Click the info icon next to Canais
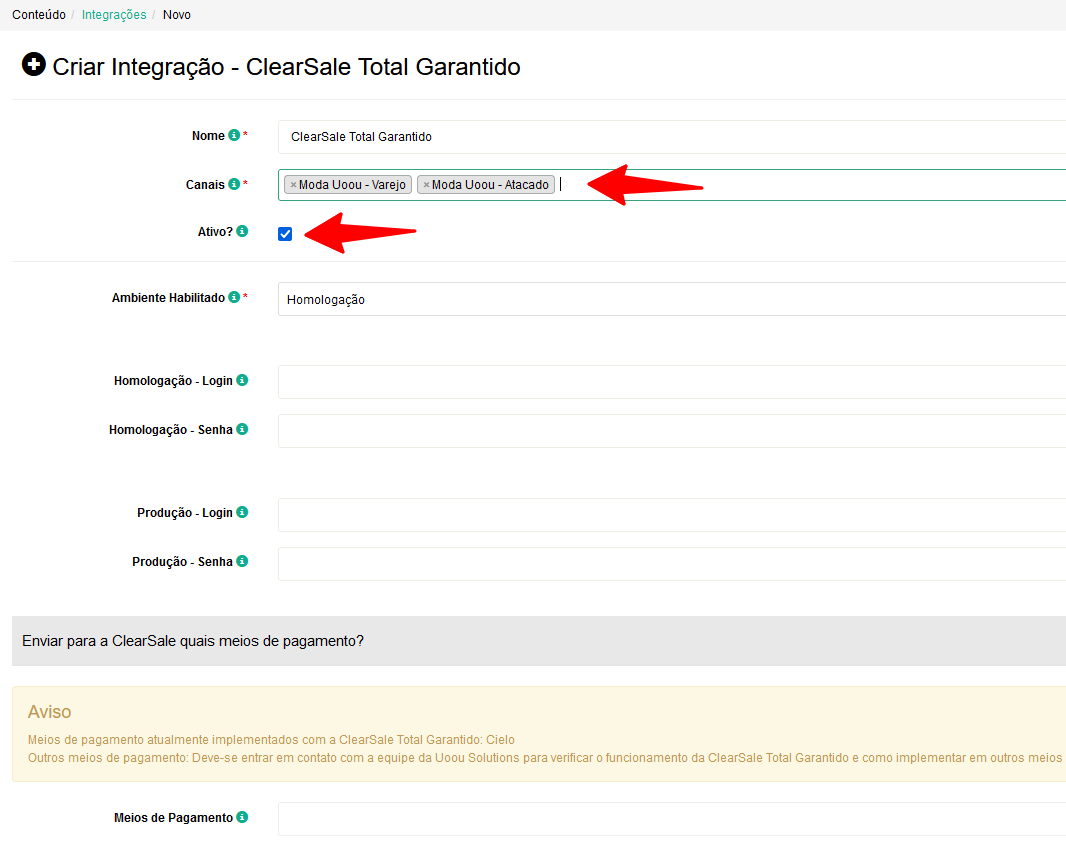 (234, 184)
